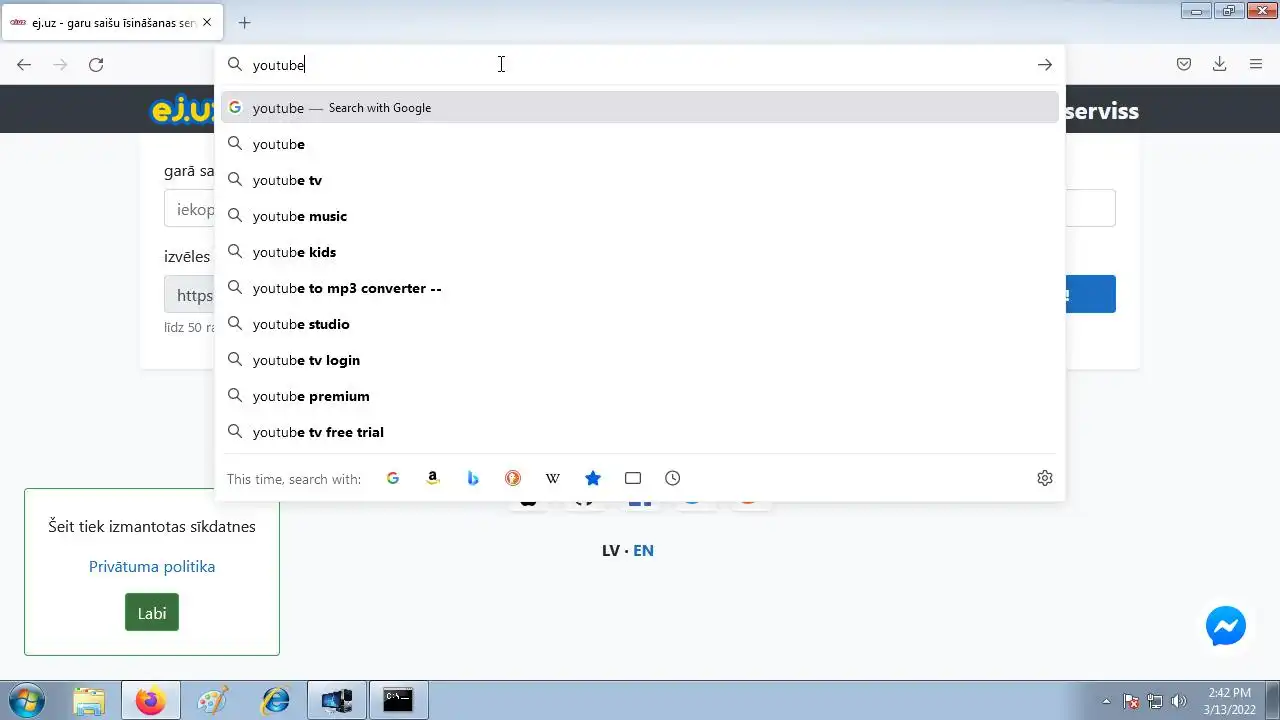Select the 'youtube tv' suggestion

(640, 180)
